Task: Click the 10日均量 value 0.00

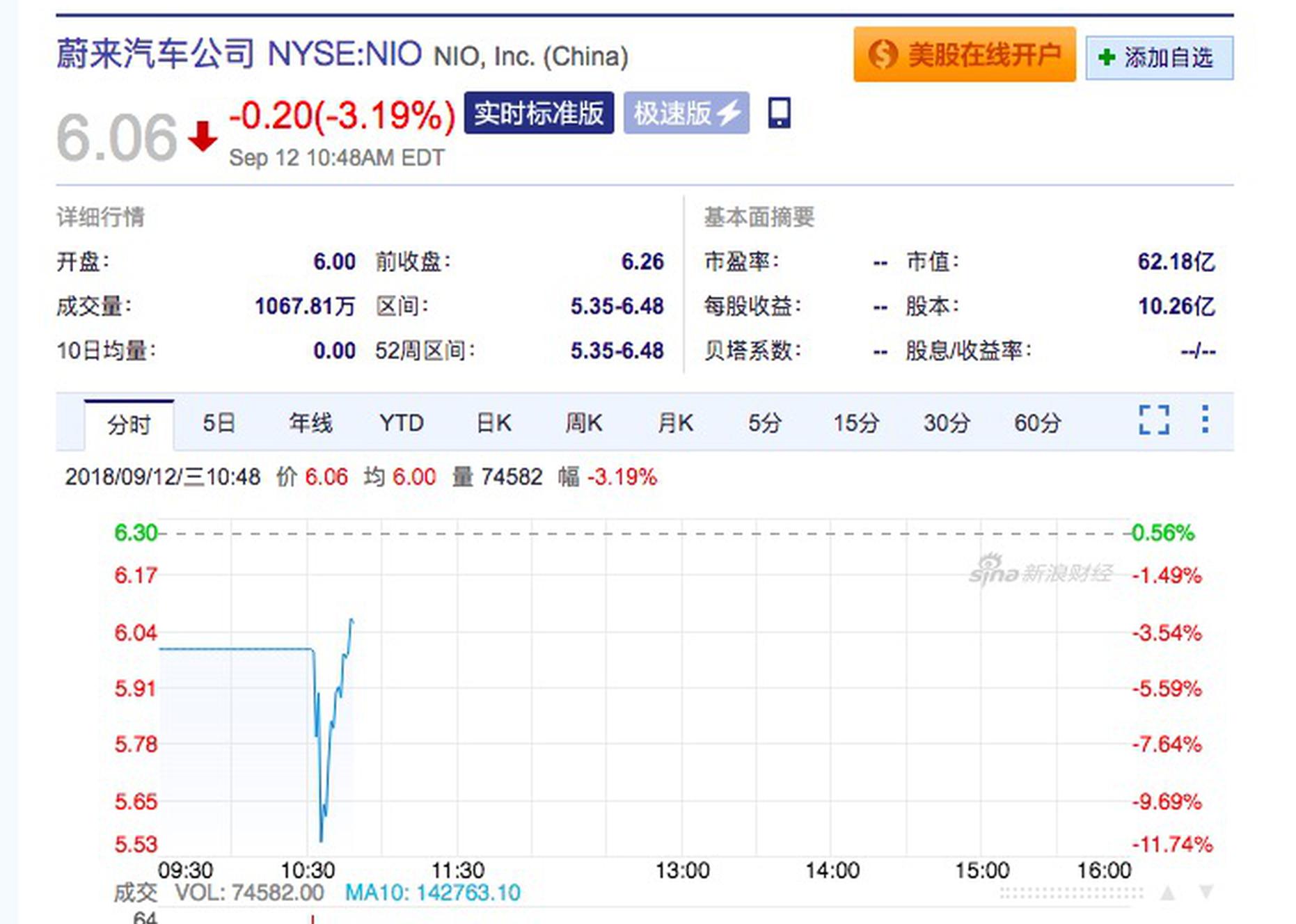Action: tap(334, 351)
